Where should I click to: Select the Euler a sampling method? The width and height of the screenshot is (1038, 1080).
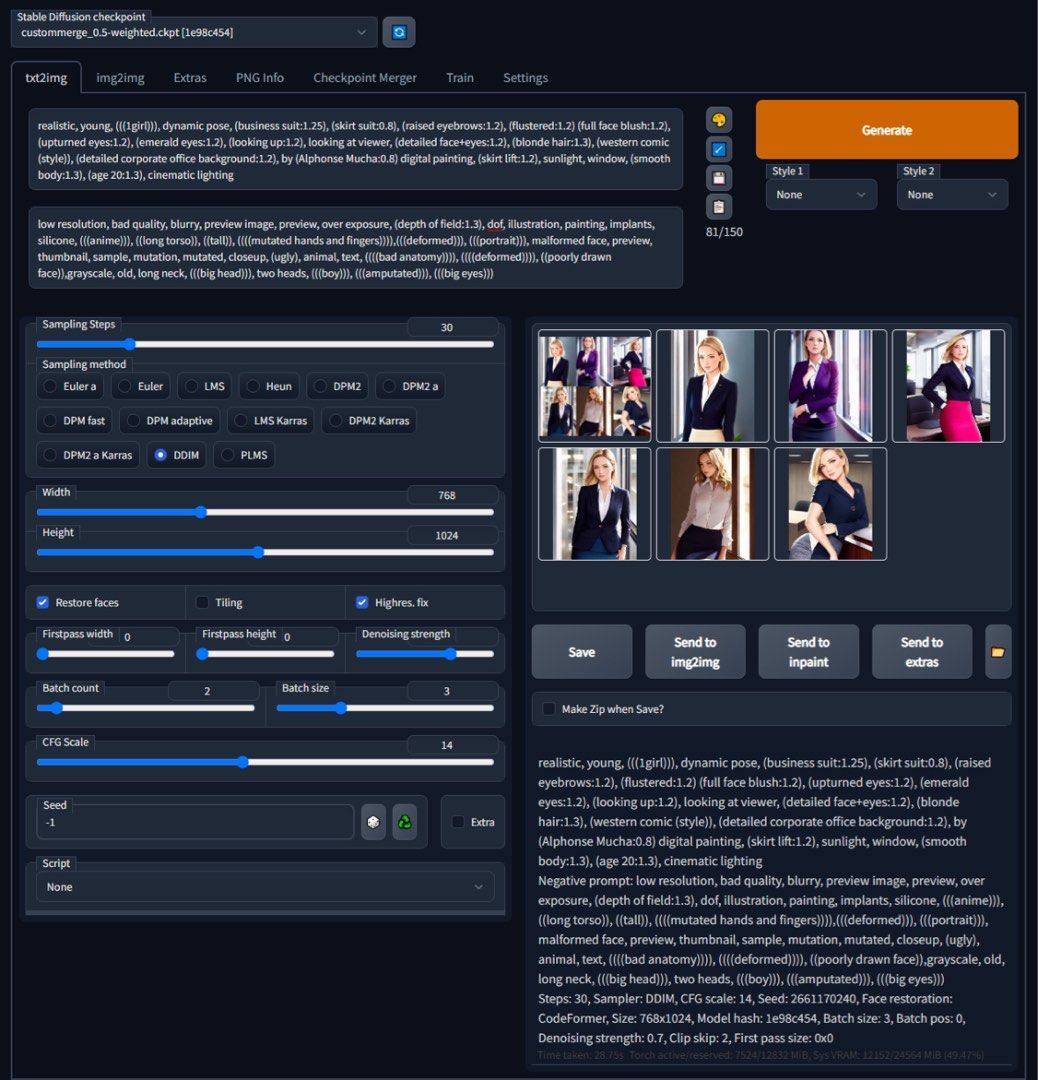(x=49, y=386)
